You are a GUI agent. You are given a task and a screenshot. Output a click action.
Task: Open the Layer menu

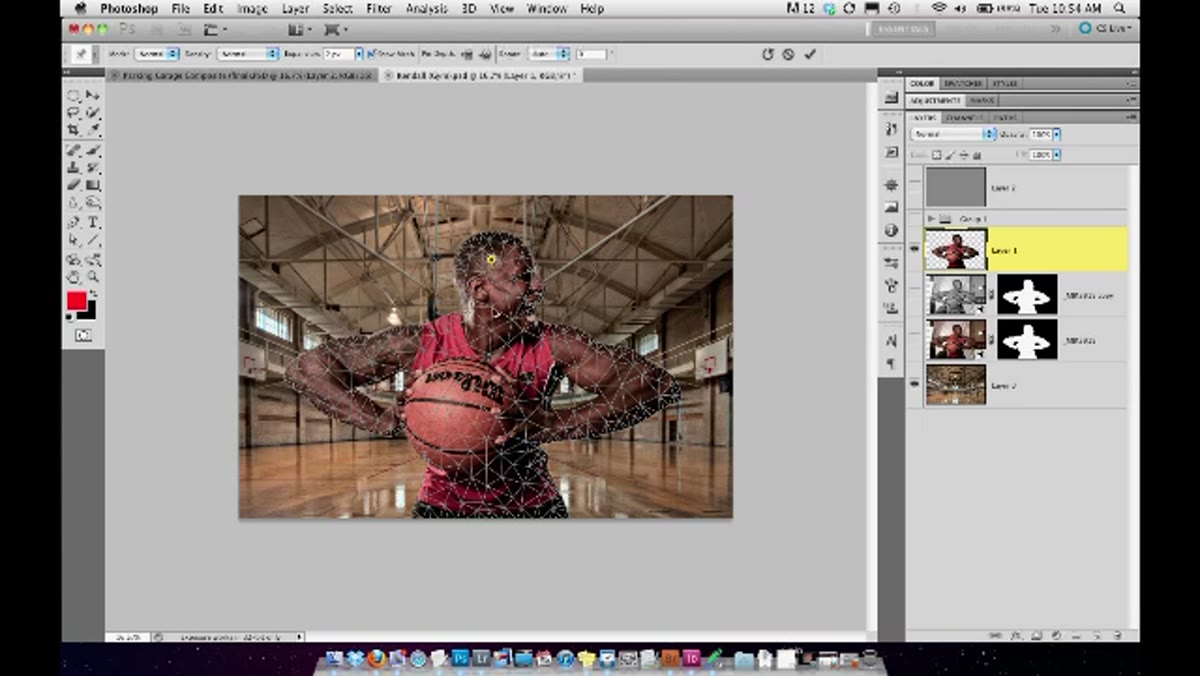(x=295, y=9)
